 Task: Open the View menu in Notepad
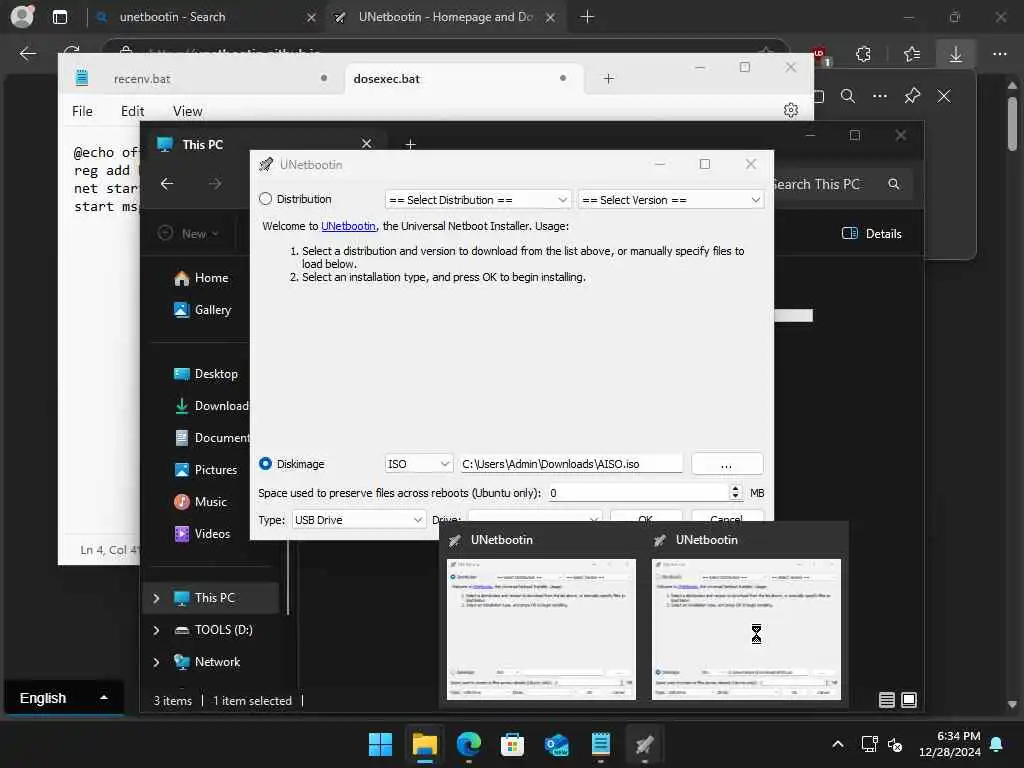point(187,111)
